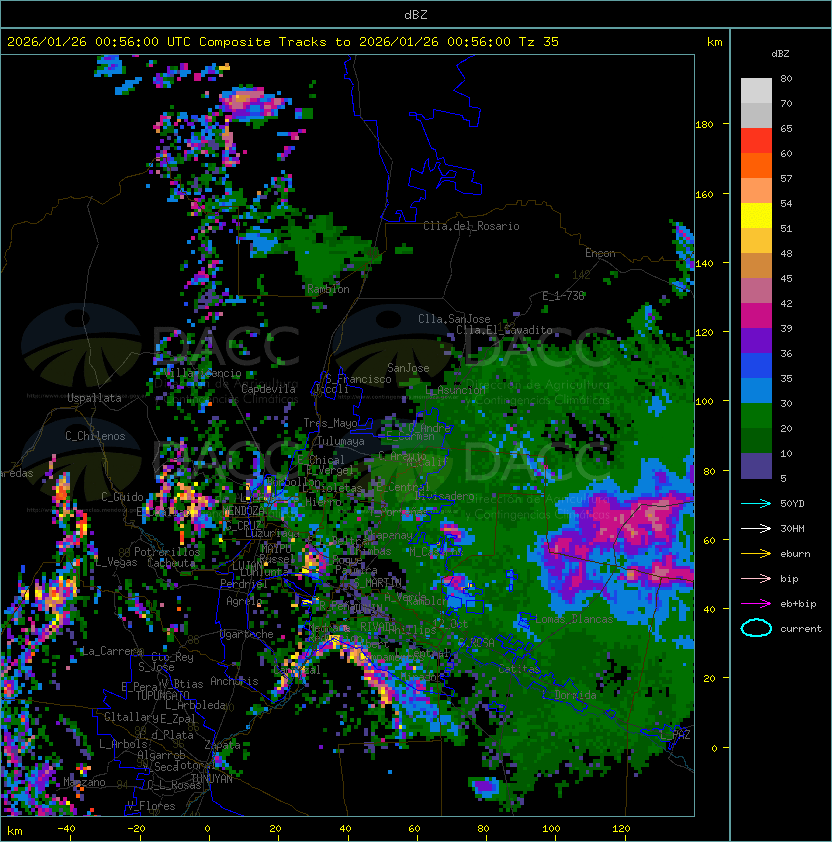Click the '80' value on the color scale
The height and width of the screenshot is (842, 832).
coord(786,78)
